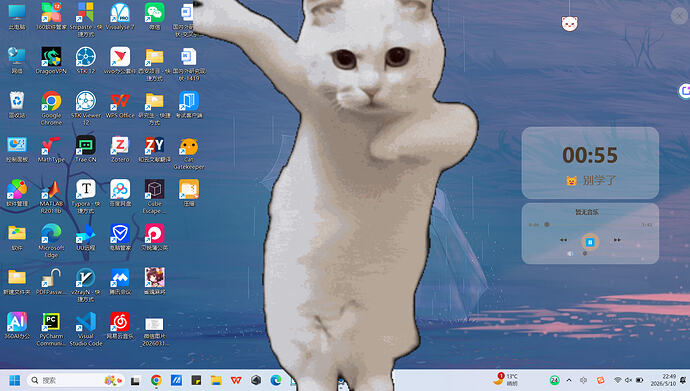Click the taskbar search box
This screenshot has width=690, height=391.
pos(76,380)
